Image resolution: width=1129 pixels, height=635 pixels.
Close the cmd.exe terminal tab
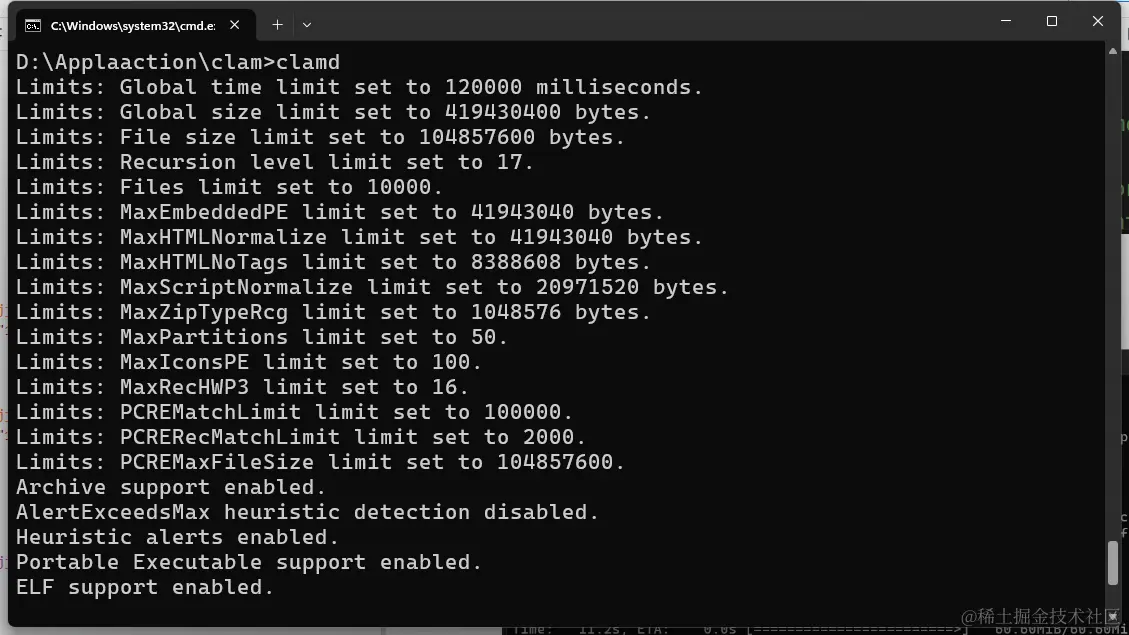(235, 25)
